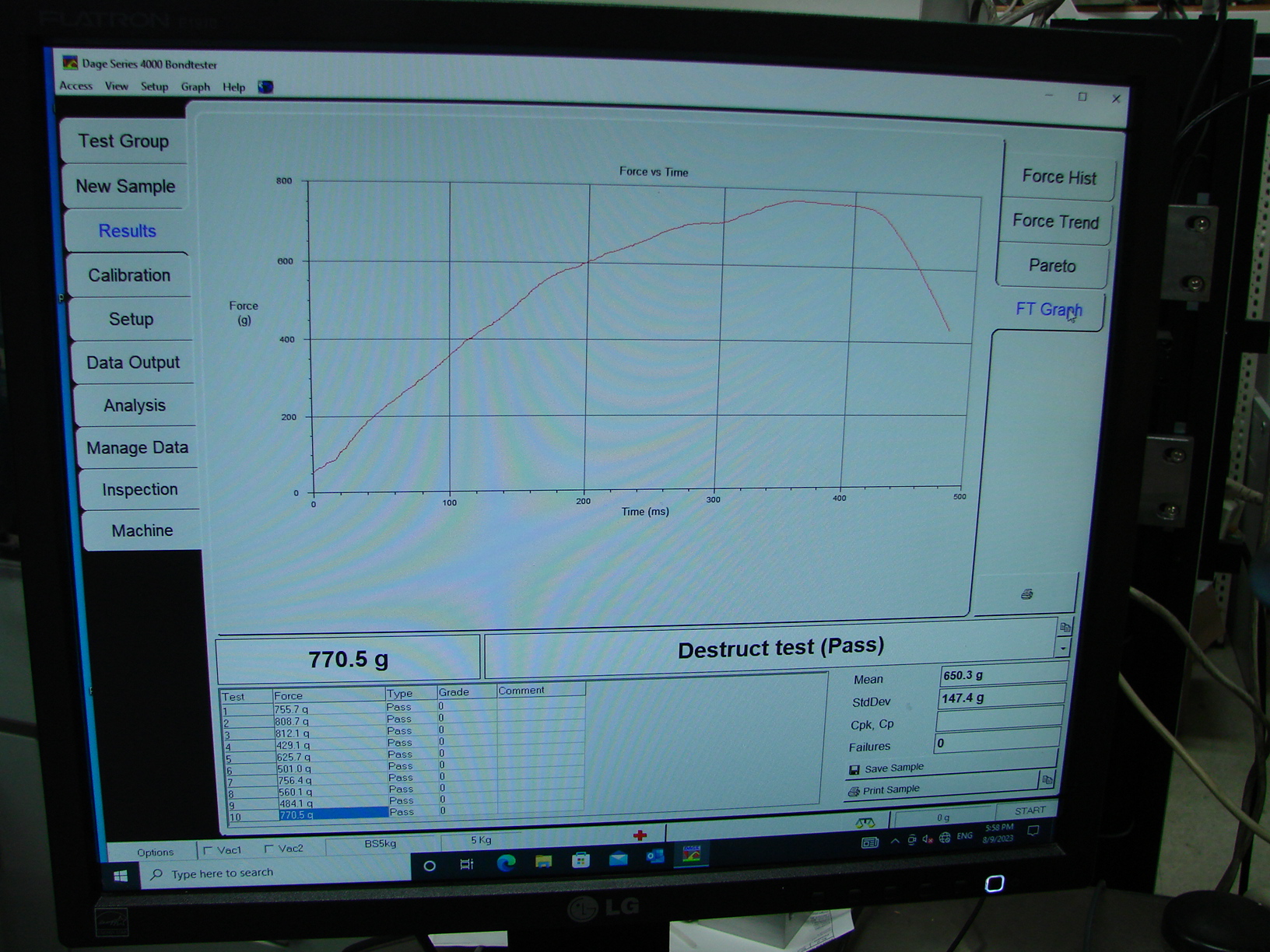Open the Graph menu
This screenshot has width=1270, height=952.
coord(195,87)
